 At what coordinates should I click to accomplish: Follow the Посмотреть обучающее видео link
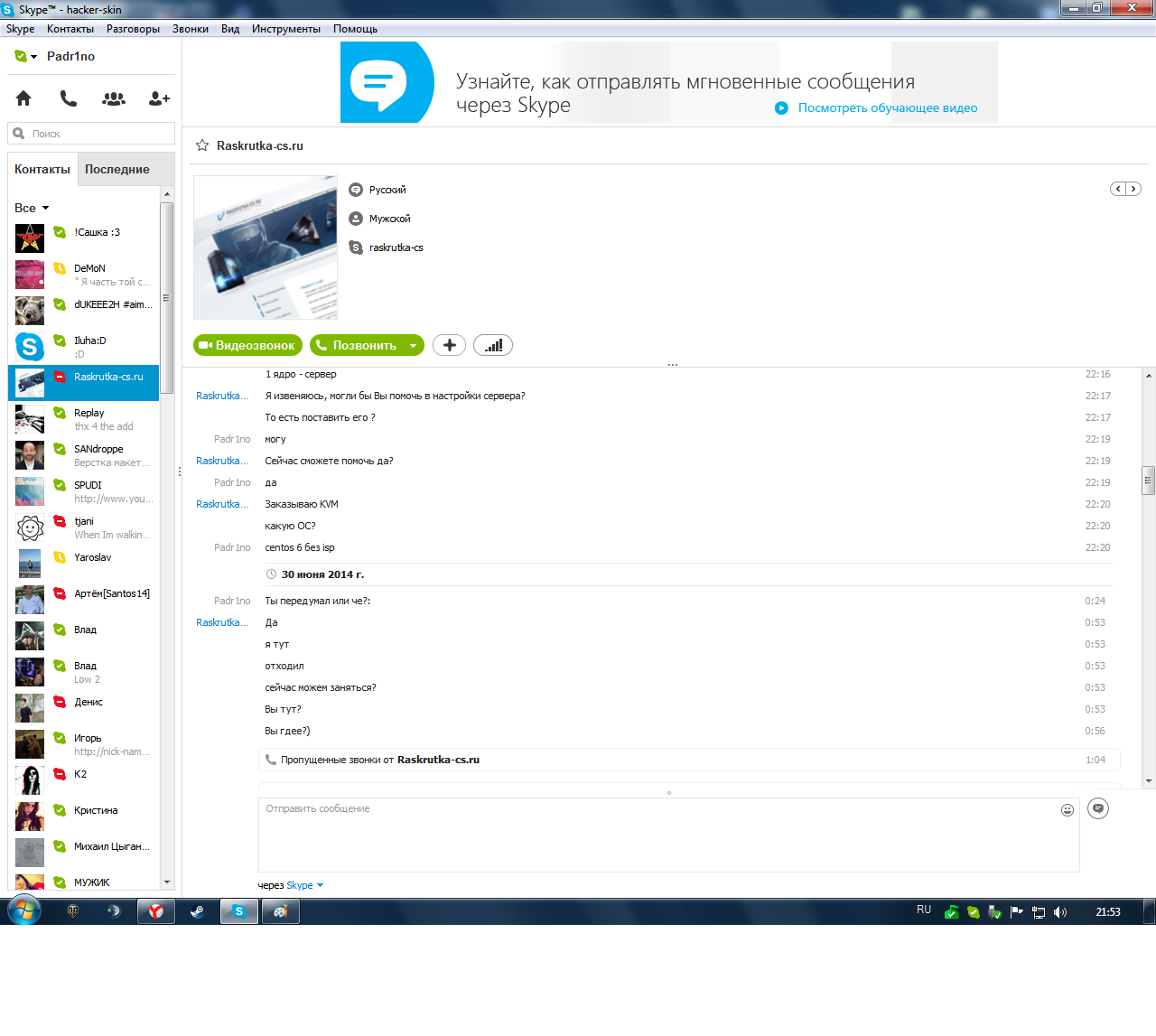[888, 107]
